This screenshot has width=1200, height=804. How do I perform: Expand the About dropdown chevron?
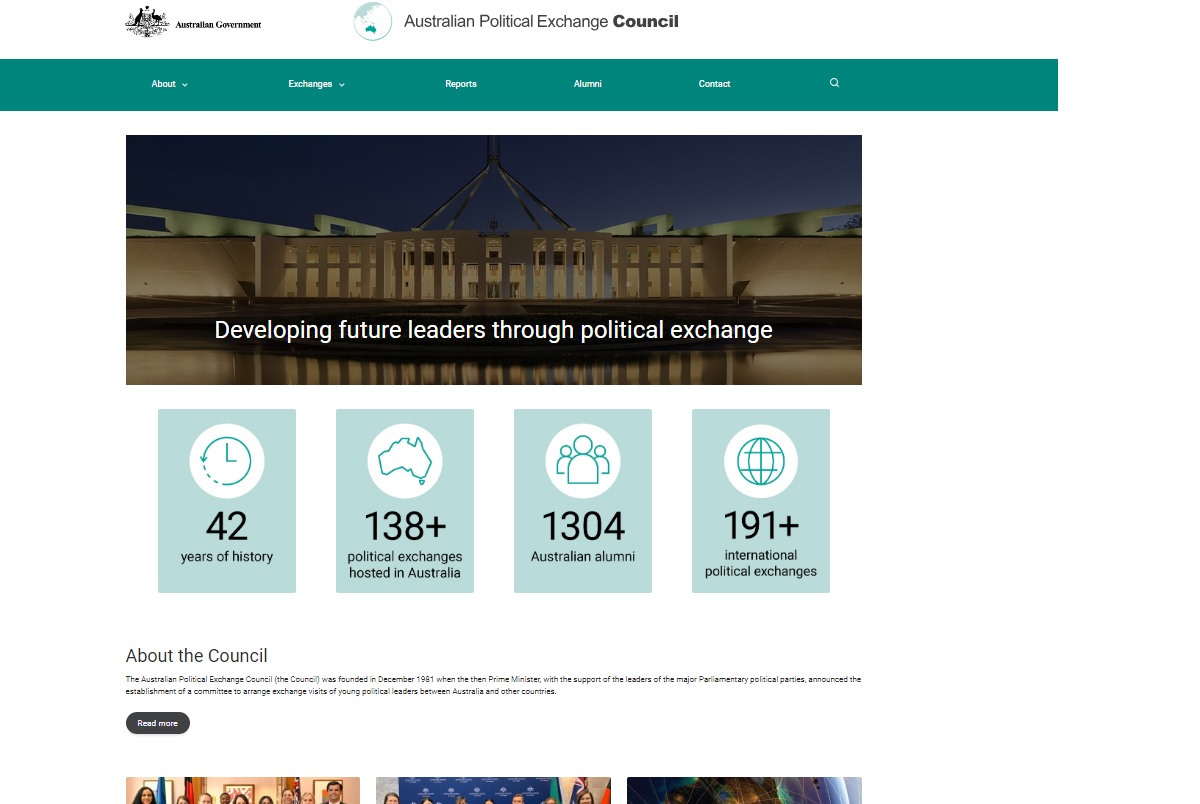point(185,85)
